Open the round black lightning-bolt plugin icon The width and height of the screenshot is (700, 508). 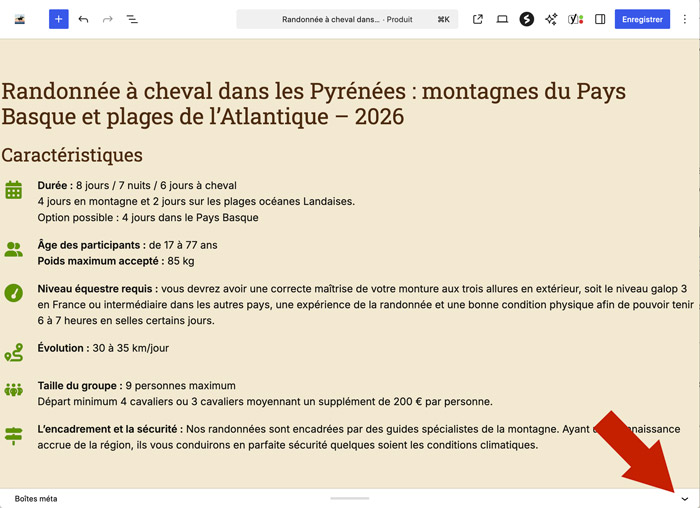click(527, 19)
